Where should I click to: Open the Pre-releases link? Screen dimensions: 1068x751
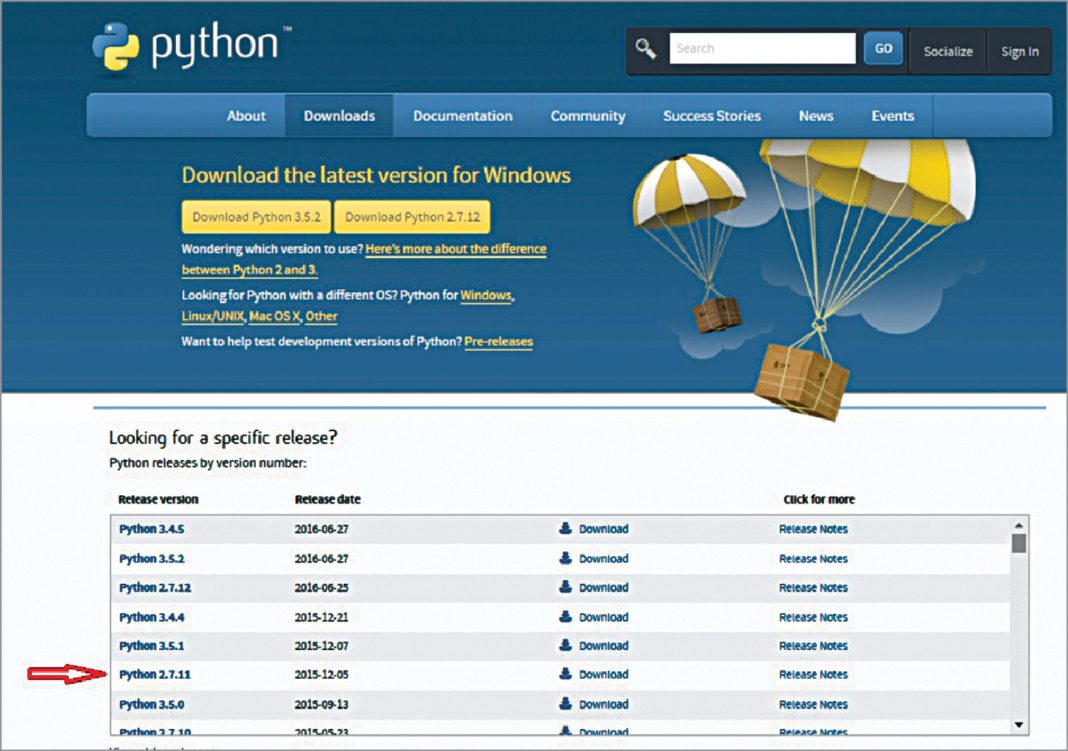tap(498, 342)
